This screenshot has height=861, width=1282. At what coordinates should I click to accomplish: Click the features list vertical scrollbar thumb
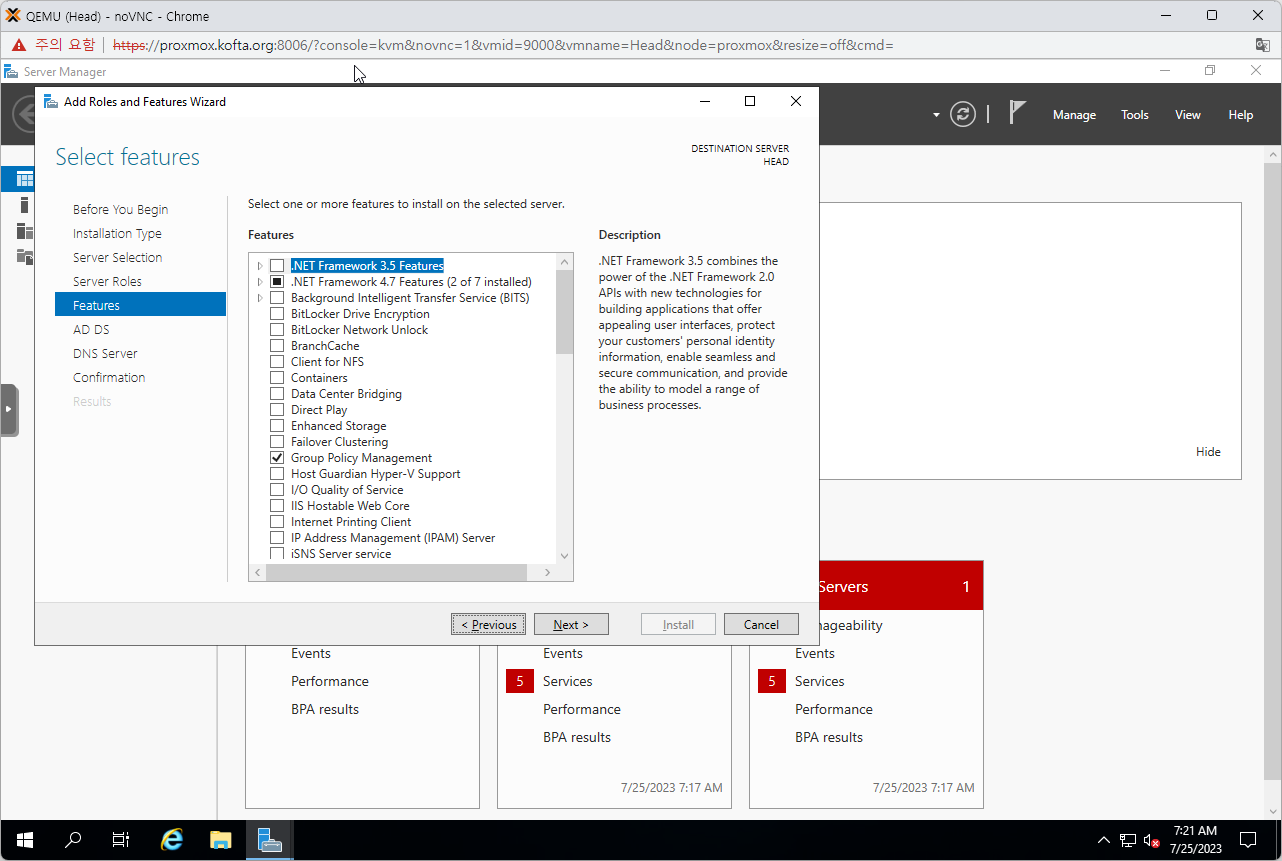click(564, 311)
